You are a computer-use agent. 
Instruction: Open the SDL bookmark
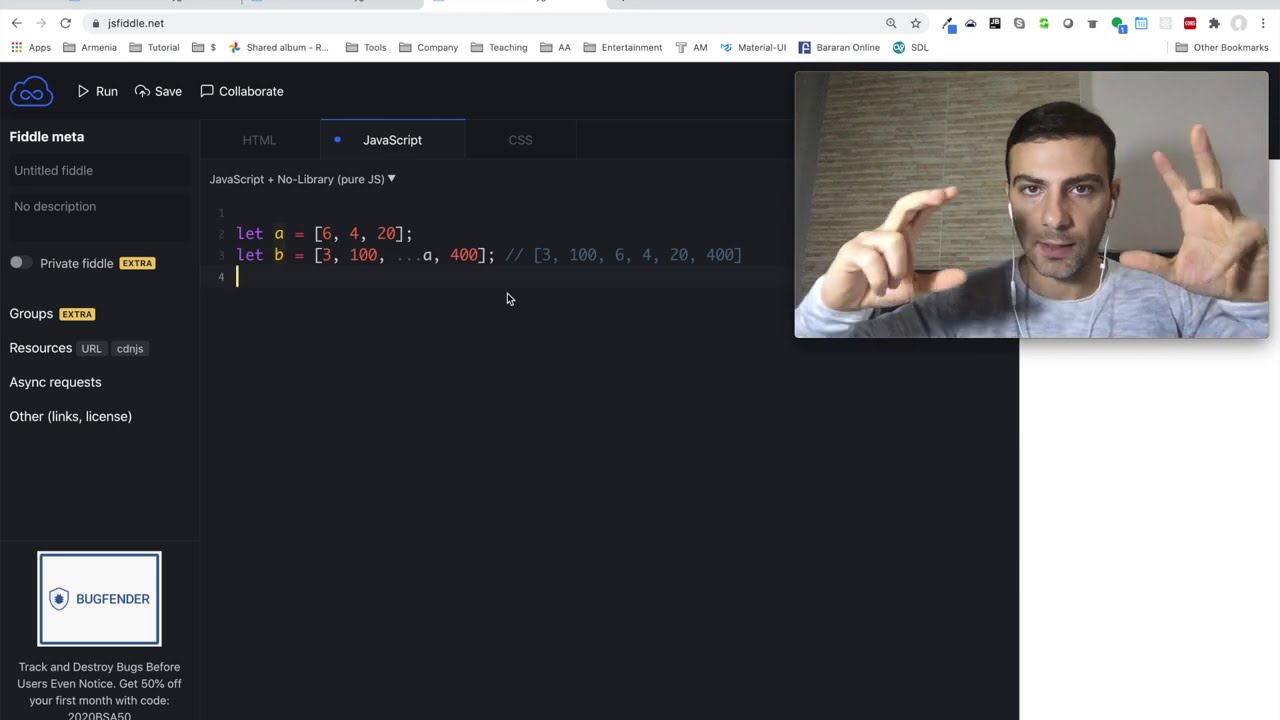click(x=911, y=47)
